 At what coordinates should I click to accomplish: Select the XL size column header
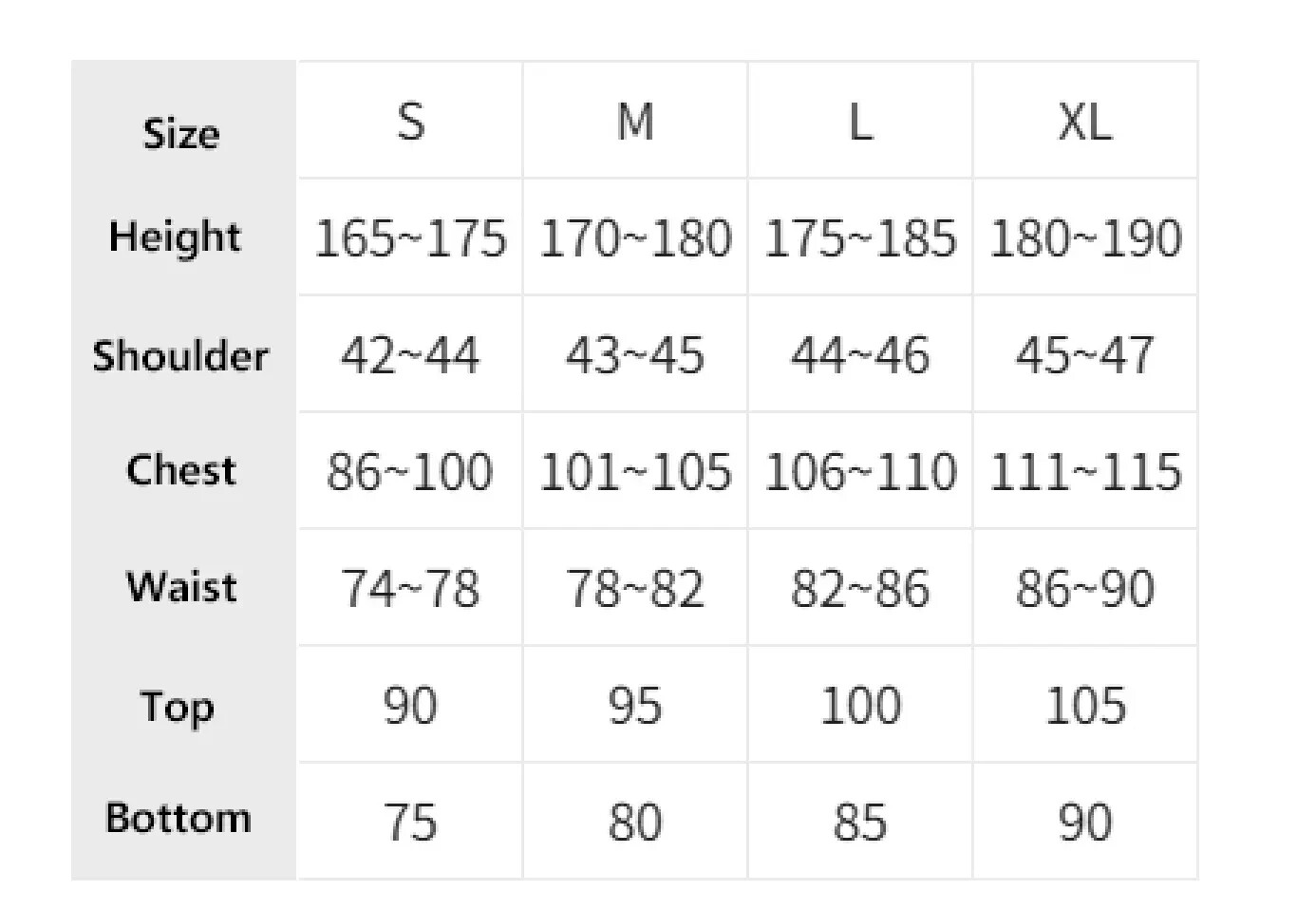[1085, 122]
